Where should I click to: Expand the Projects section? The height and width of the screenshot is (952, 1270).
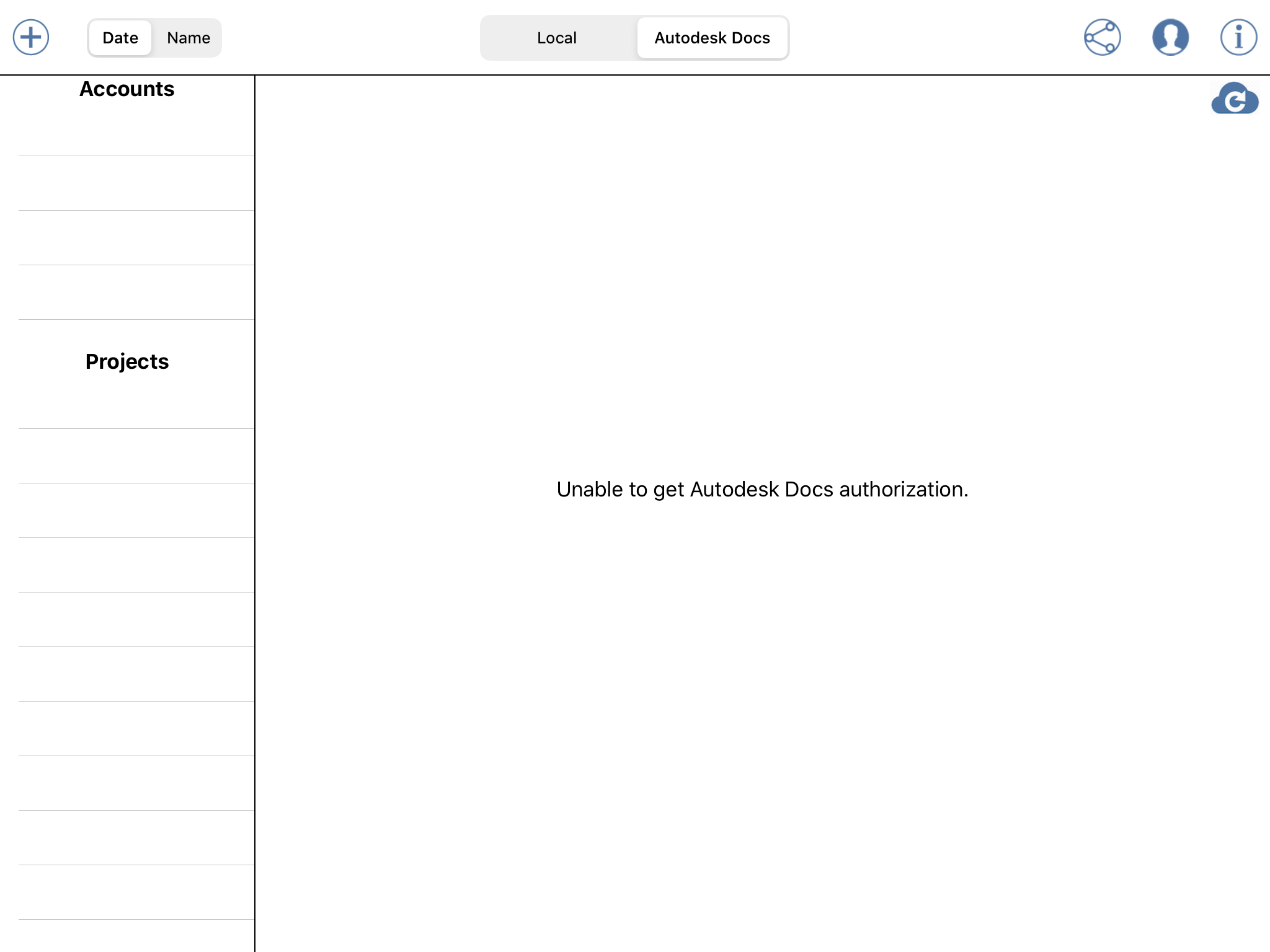(127, 361)
